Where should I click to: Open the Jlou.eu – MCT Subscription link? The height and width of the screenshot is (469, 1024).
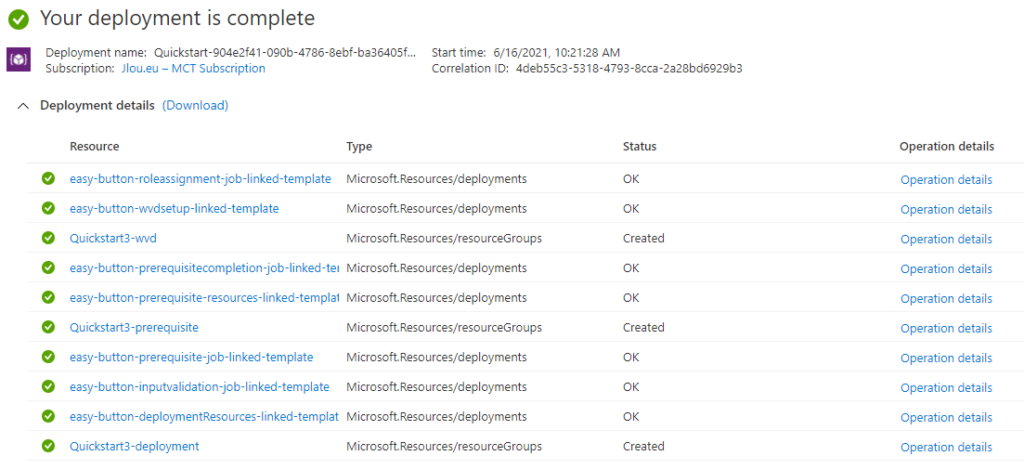pos(193,68)
